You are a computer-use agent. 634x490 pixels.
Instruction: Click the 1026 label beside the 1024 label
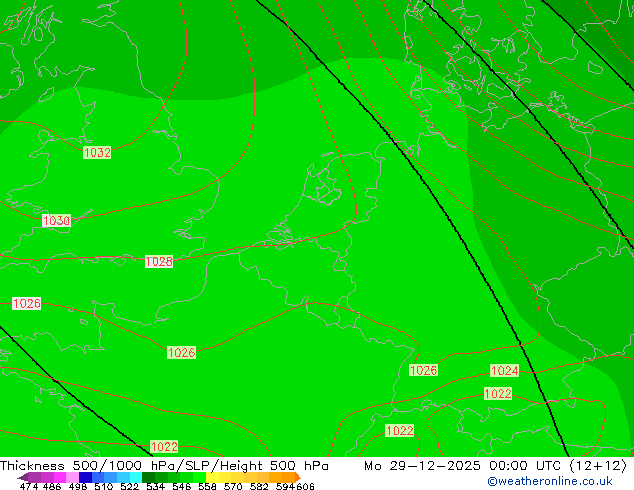[423, 370]
